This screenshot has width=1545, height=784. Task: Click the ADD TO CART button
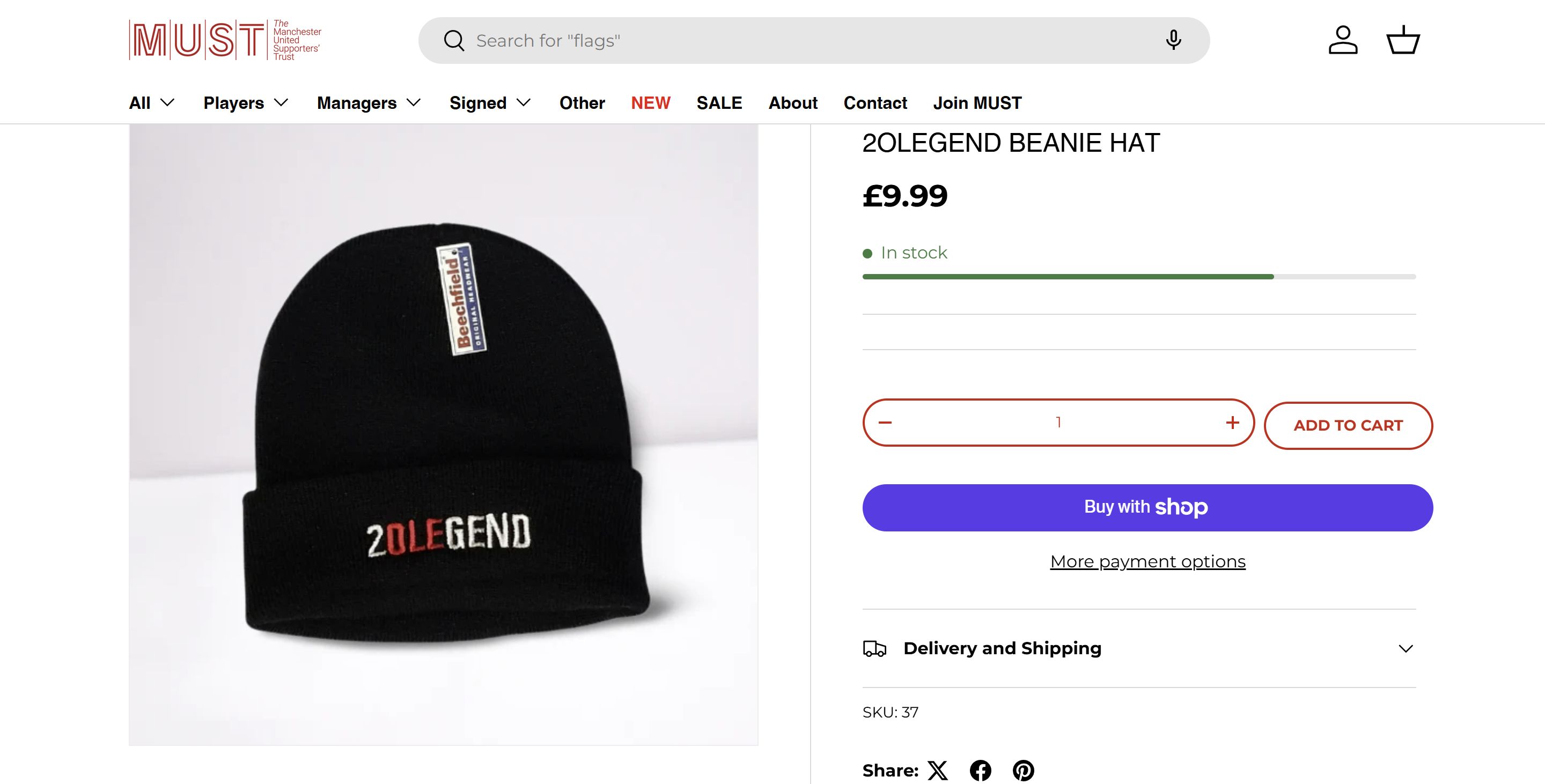(1348, 426)
